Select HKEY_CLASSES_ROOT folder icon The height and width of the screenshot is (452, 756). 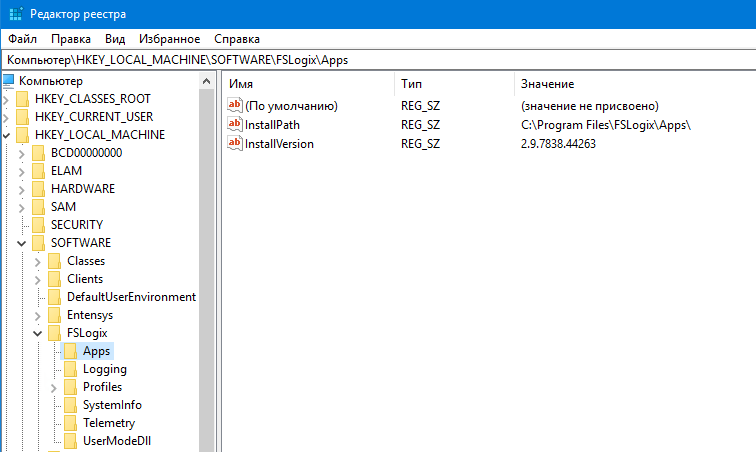(x=22, y=99)
